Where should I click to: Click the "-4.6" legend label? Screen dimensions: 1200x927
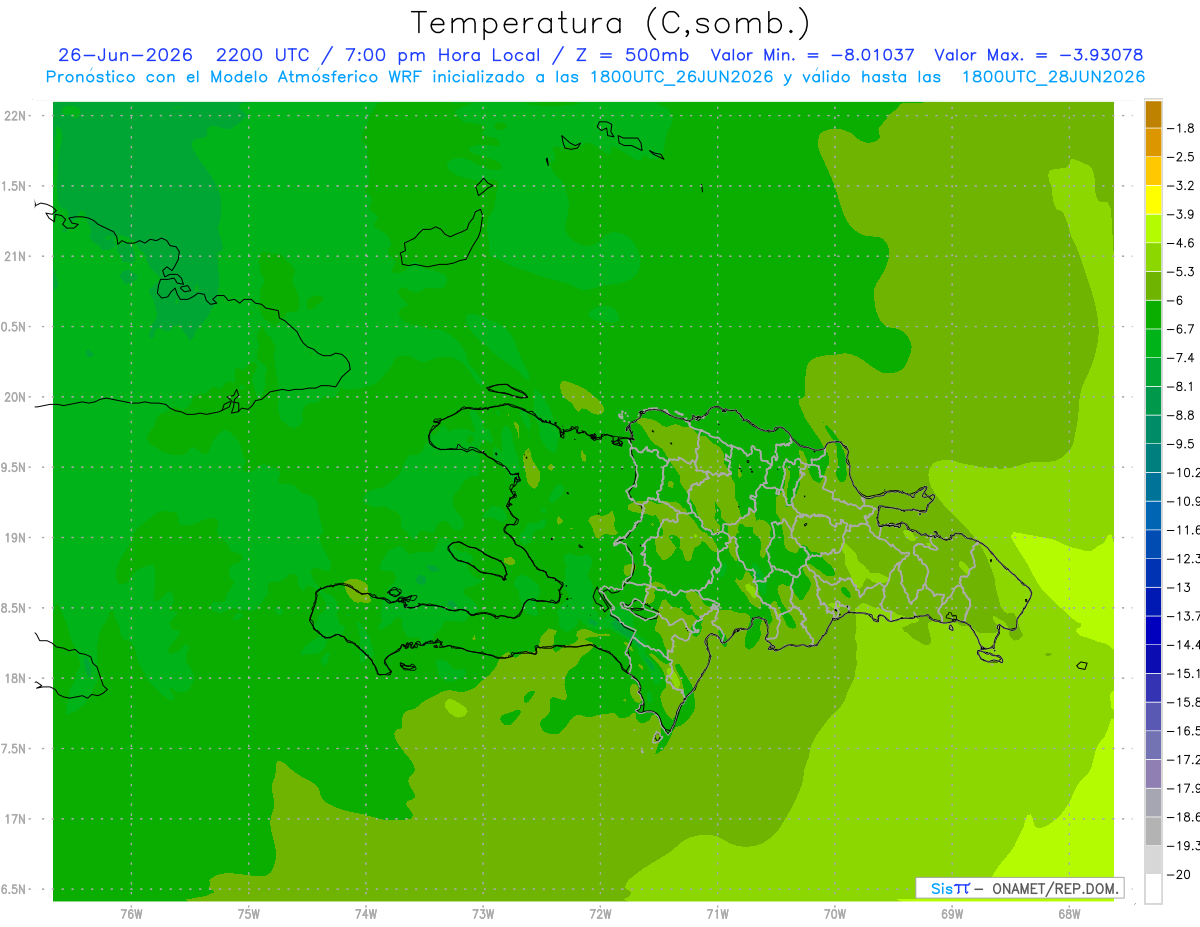tap(1182, 243)
